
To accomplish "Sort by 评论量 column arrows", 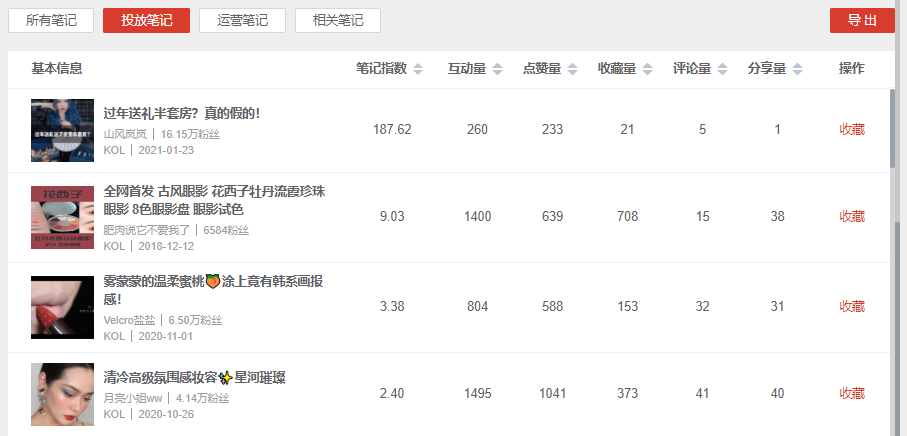I will click(x=722, y=69).
